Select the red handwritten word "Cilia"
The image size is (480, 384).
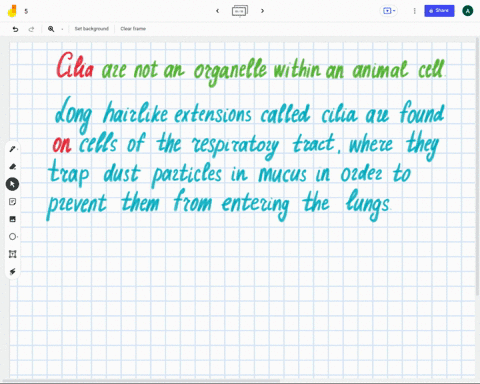[x=75, y=66]
